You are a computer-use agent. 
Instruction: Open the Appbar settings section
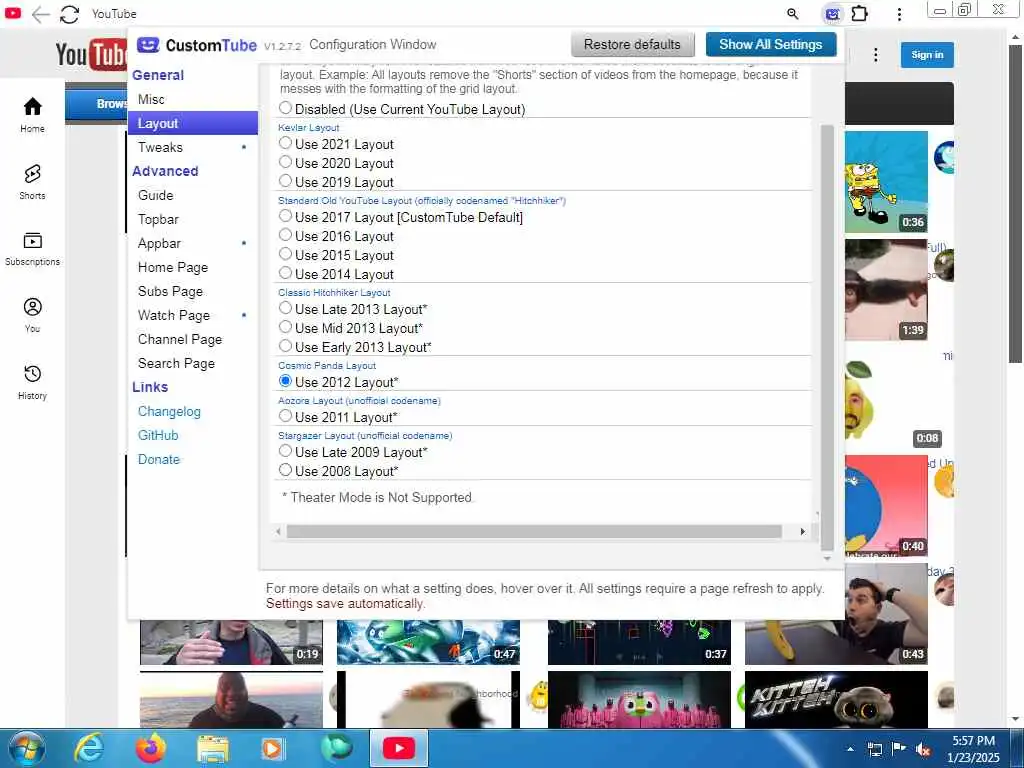[x=193, y=244]
